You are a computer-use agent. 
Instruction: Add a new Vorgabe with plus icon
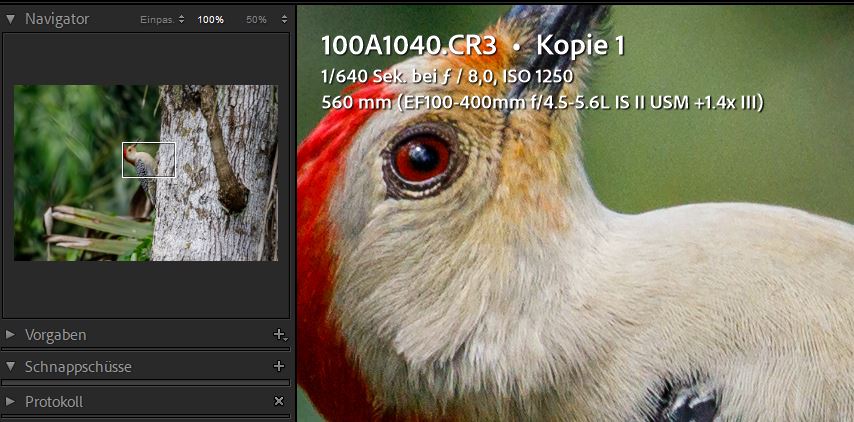pyautogui.click(x=280, y=334)
